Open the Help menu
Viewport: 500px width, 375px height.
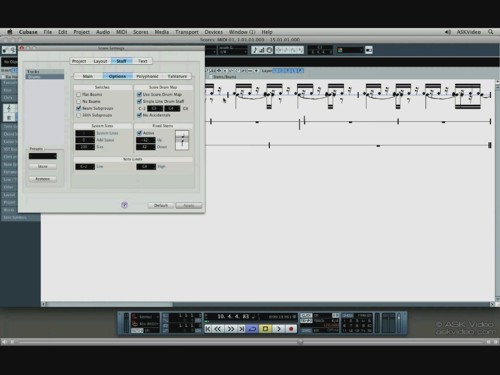click(x=267, y=32)
